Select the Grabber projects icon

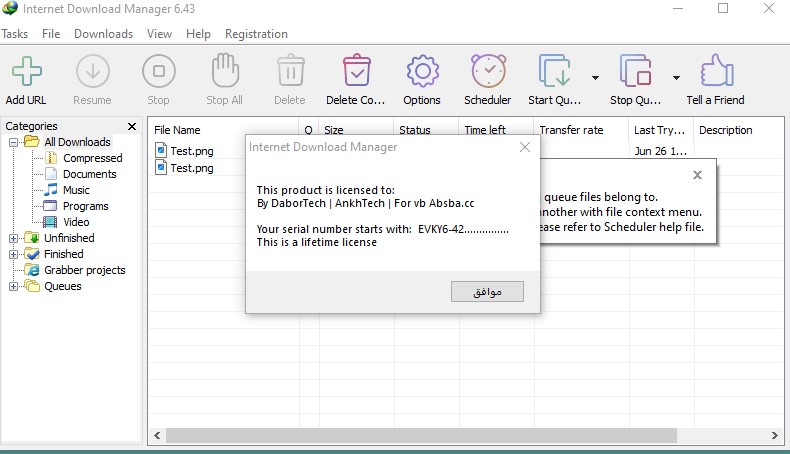(32, 270)
